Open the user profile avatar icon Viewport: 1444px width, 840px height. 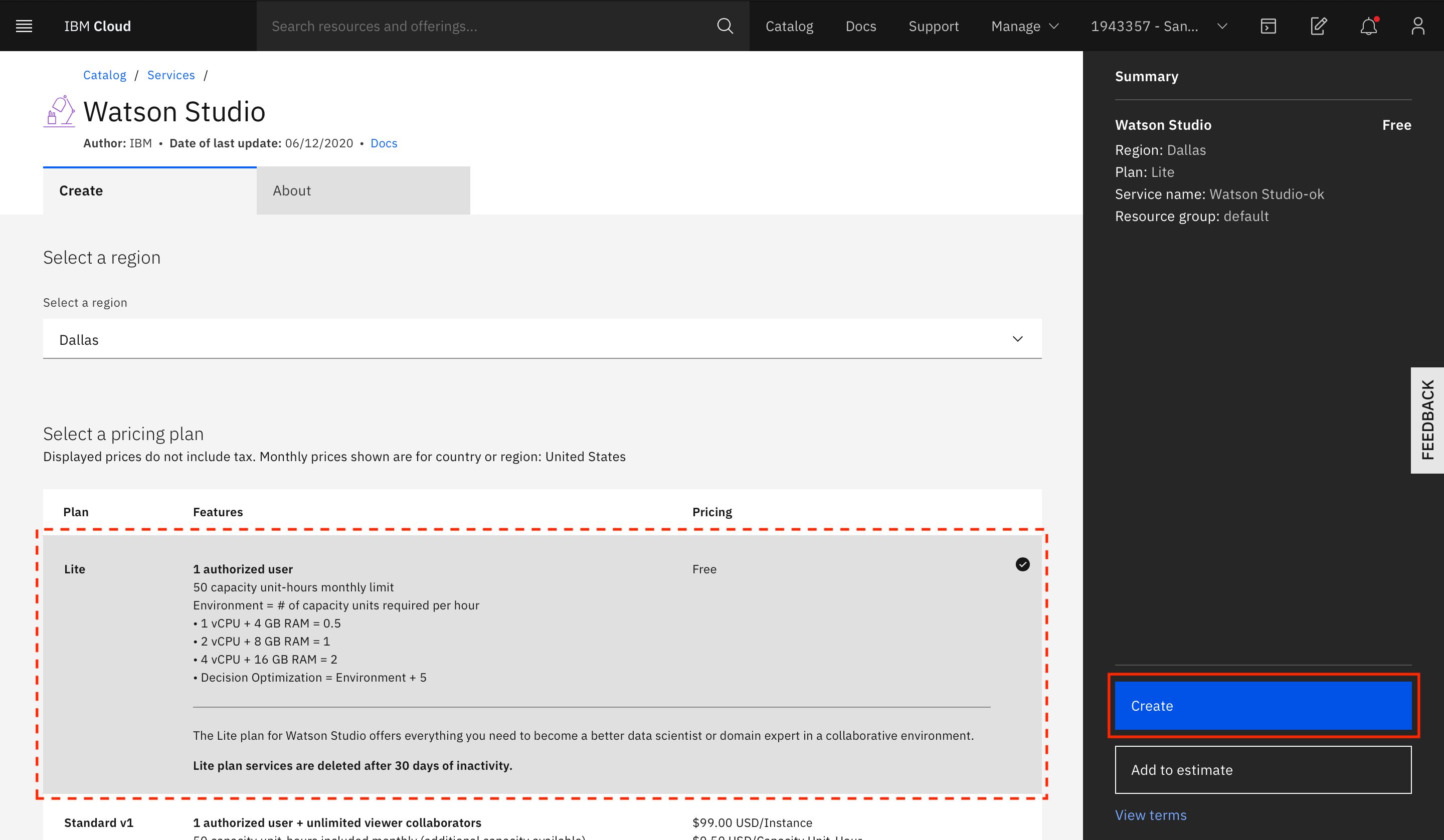coord(1417,26)
